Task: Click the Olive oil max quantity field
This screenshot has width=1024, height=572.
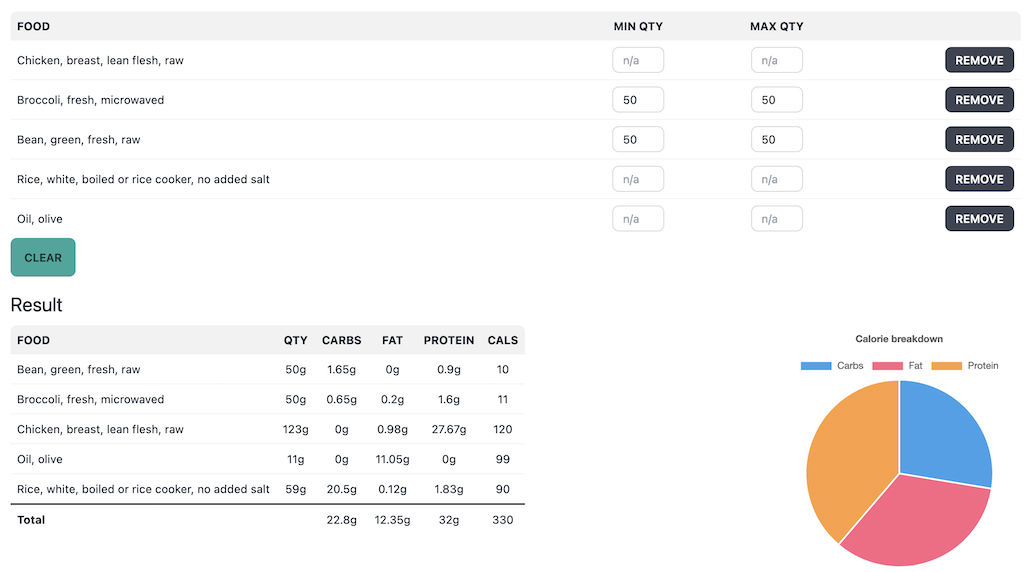Action: tap(776, 219)
